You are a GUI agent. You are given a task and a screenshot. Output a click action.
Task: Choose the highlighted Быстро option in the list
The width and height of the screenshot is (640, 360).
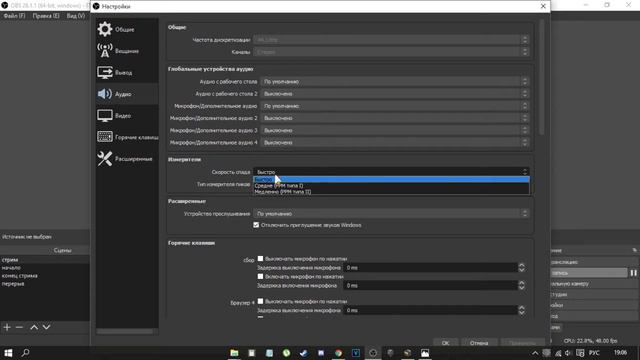tap(391, 180)
